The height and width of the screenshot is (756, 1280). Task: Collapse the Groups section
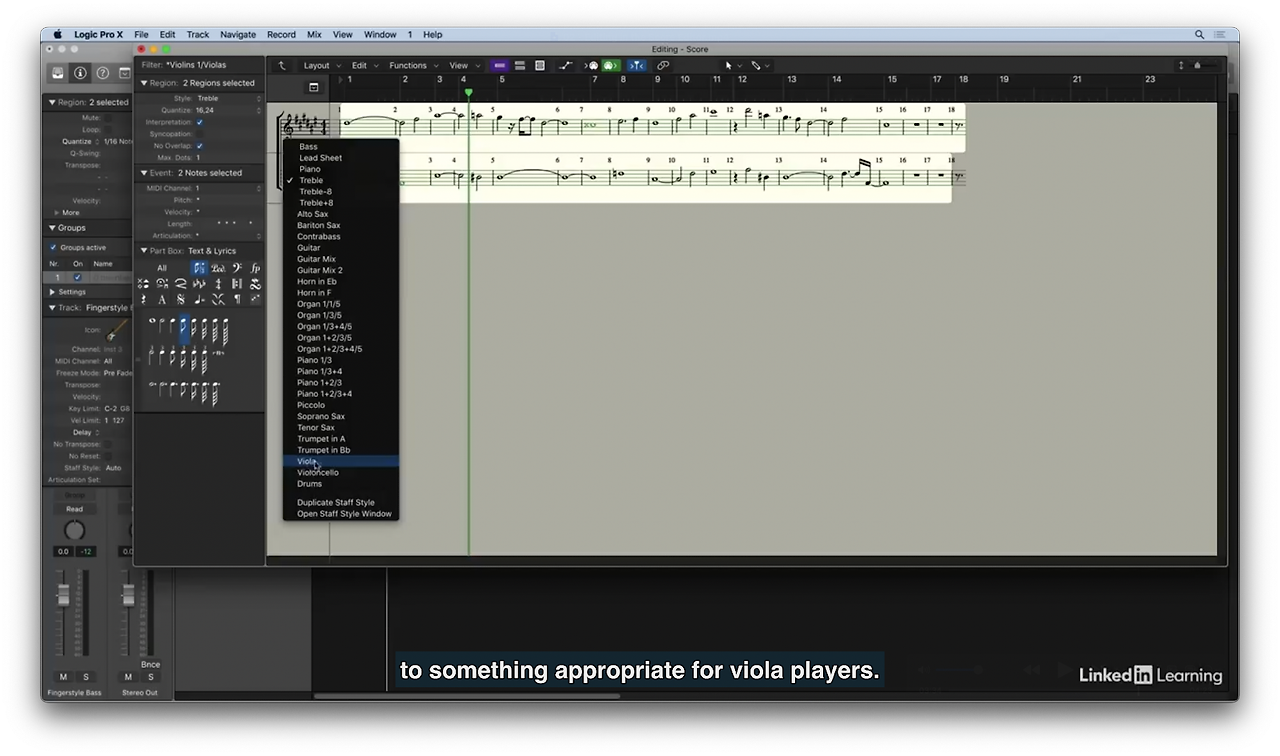coord(52,228)
